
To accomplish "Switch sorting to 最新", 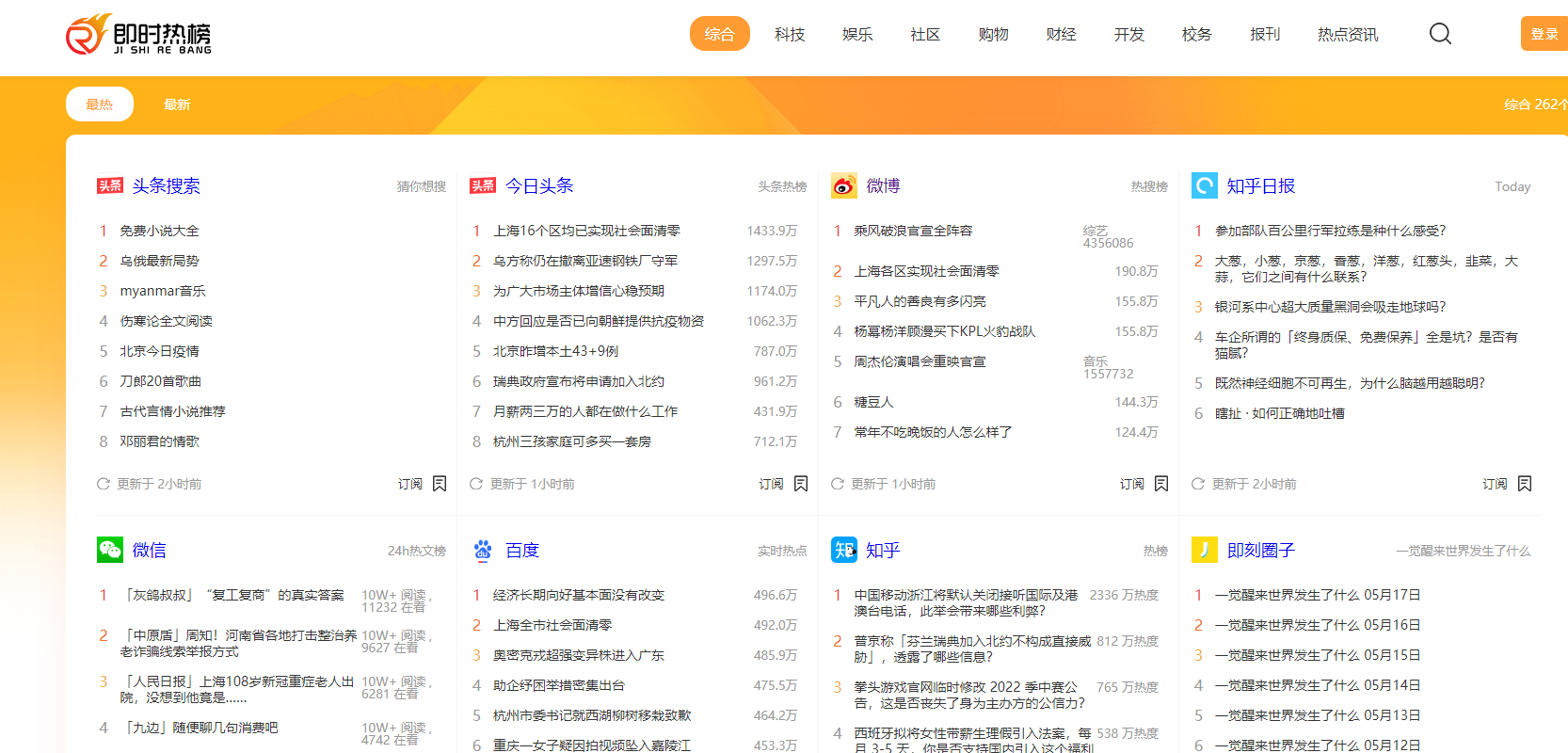I will point(177,104).
